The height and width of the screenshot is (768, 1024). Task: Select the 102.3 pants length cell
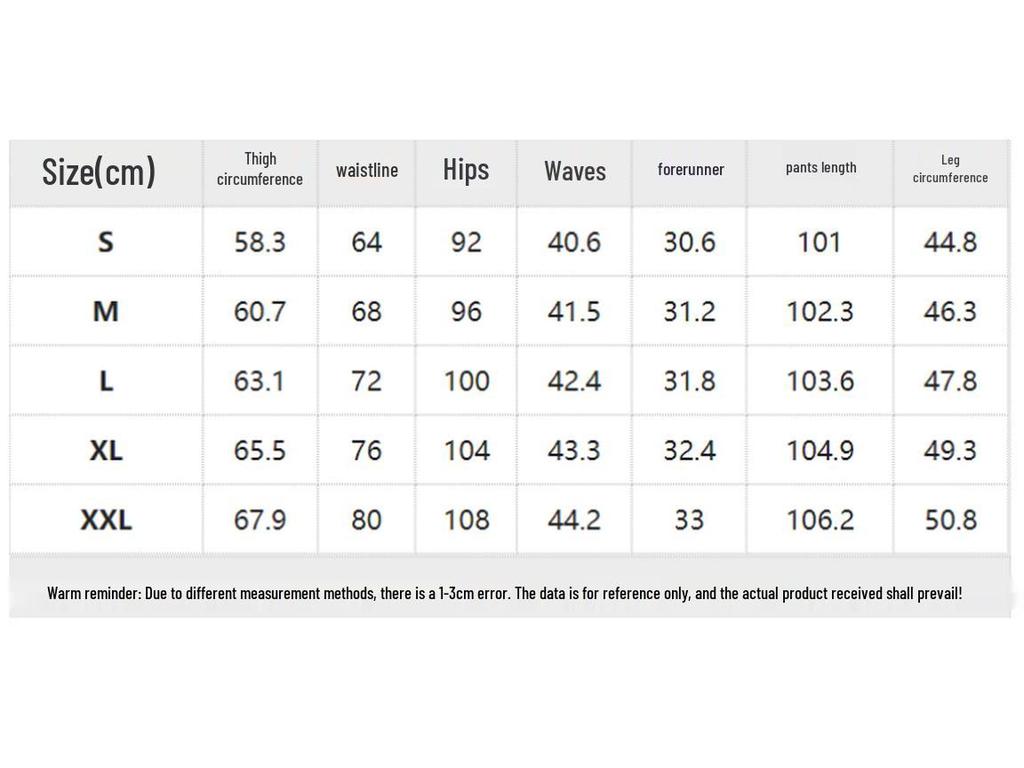[820, 312]
